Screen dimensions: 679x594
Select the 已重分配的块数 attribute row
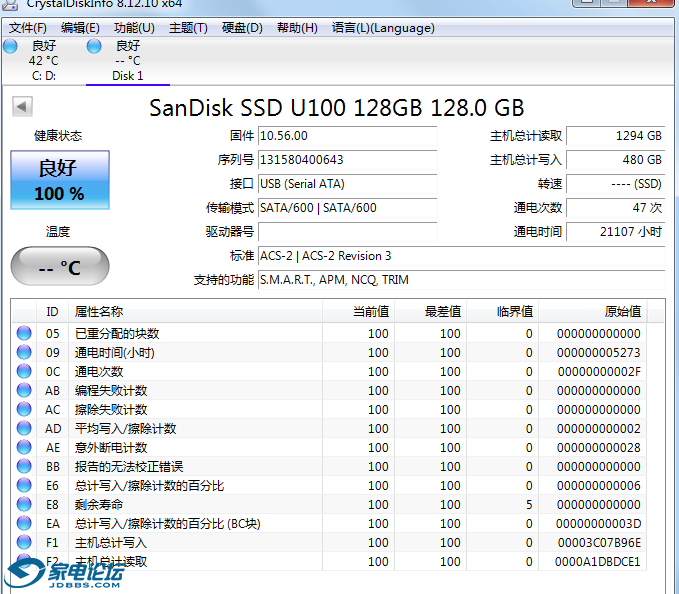coord(329,333)
